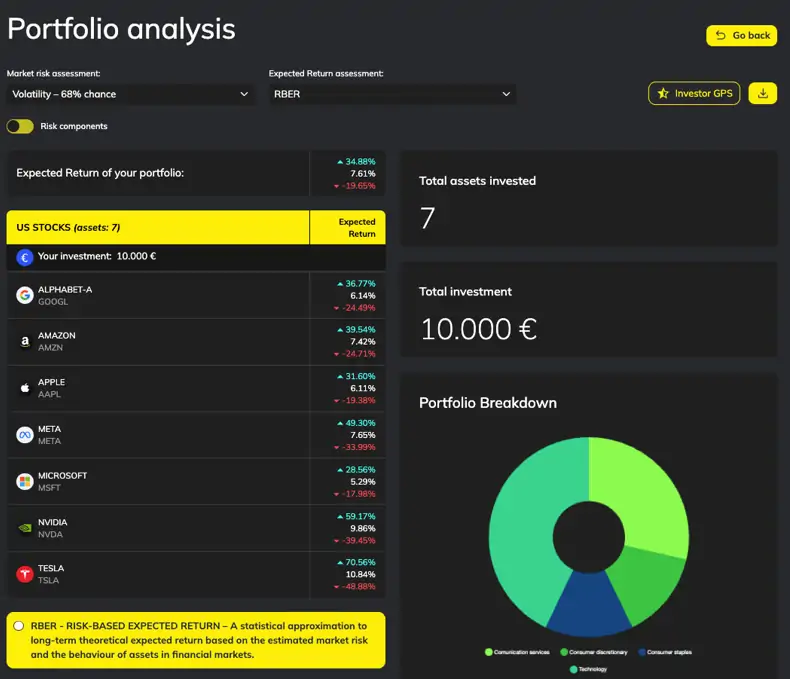Click the star icon in Investor GPS
This screenshot has height=679, width=790.
pos(663,93)
